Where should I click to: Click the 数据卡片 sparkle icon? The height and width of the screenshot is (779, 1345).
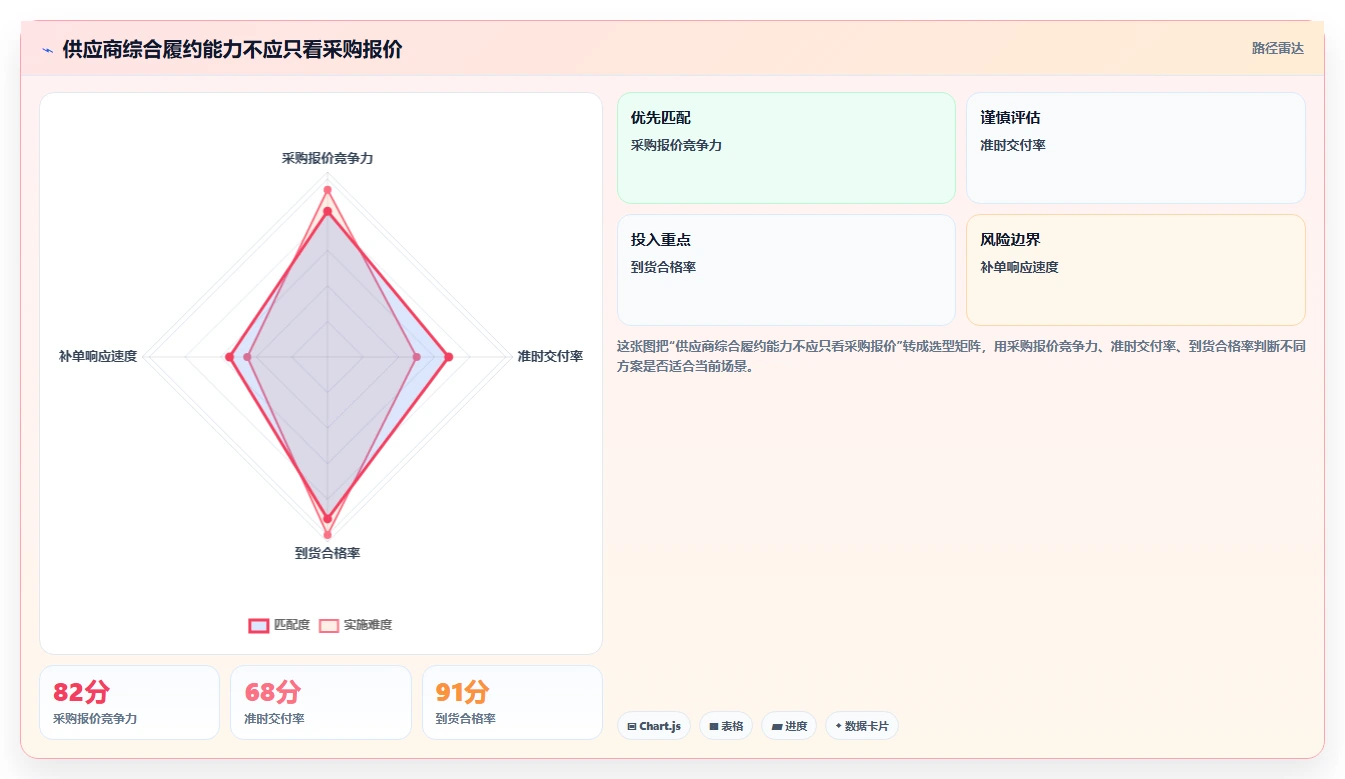[x=838, y=726]
